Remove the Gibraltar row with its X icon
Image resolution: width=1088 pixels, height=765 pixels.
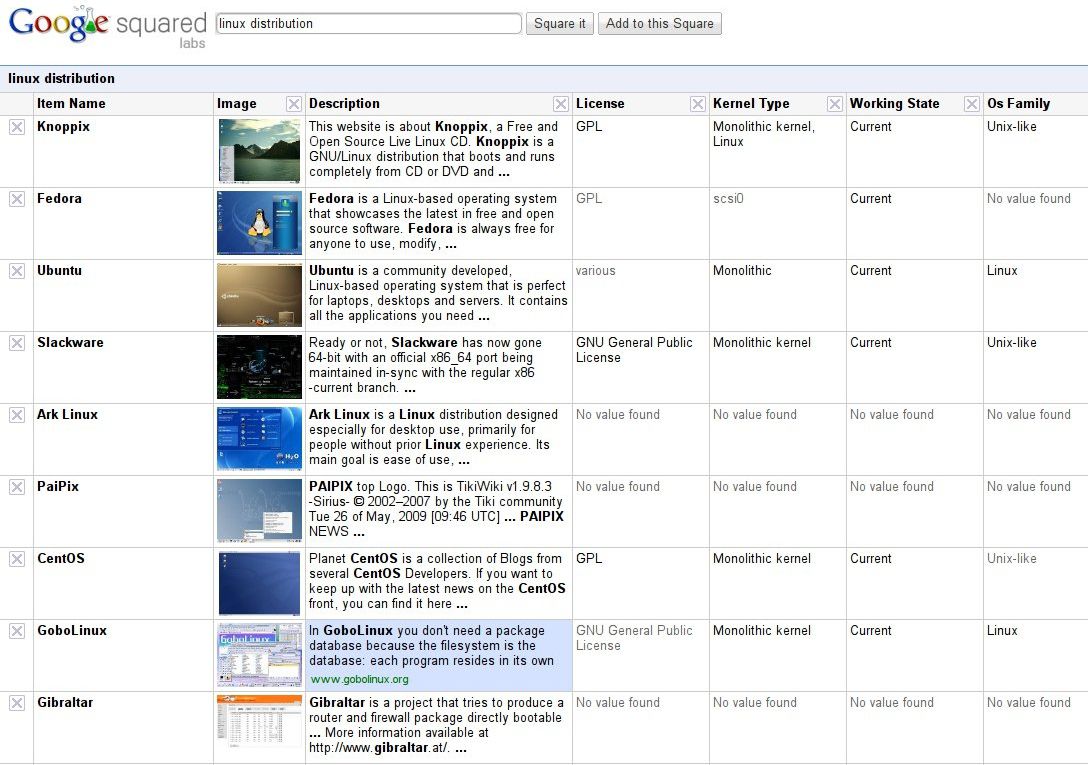17,703
